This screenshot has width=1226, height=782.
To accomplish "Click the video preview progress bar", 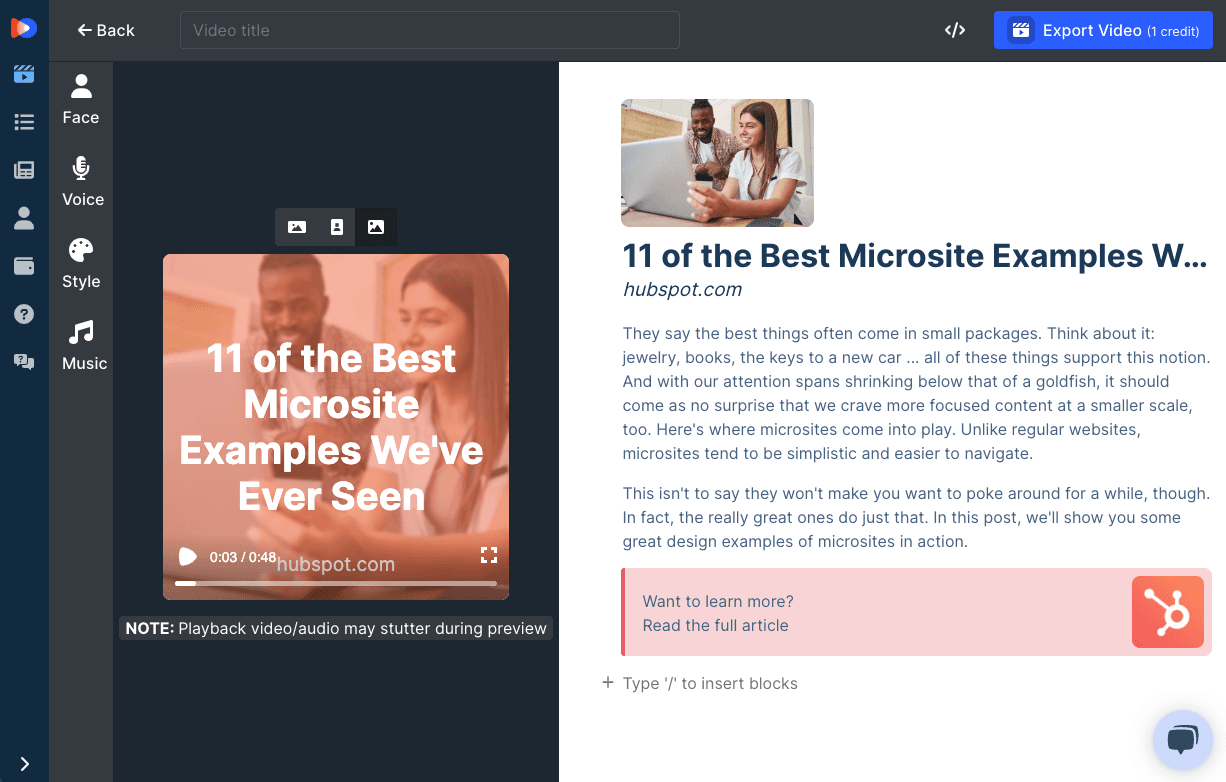I will tap(336, 583).
